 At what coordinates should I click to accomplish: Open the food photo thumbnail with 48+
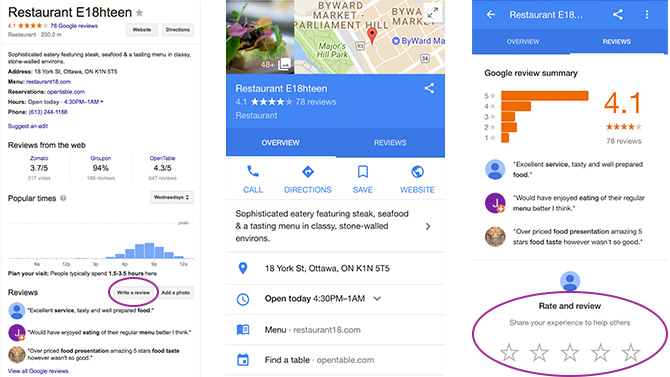point(260,37)
